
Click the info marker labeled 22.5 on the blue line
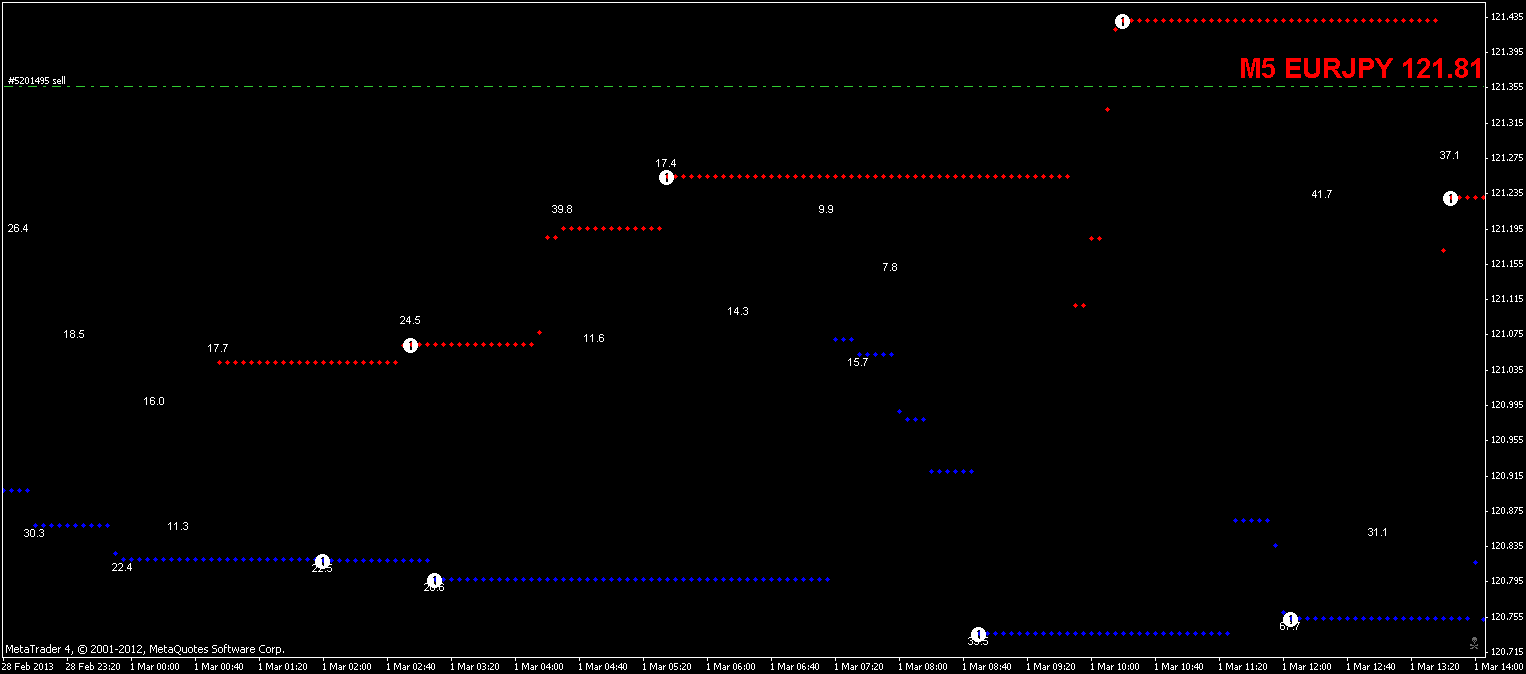click(322, 560)
